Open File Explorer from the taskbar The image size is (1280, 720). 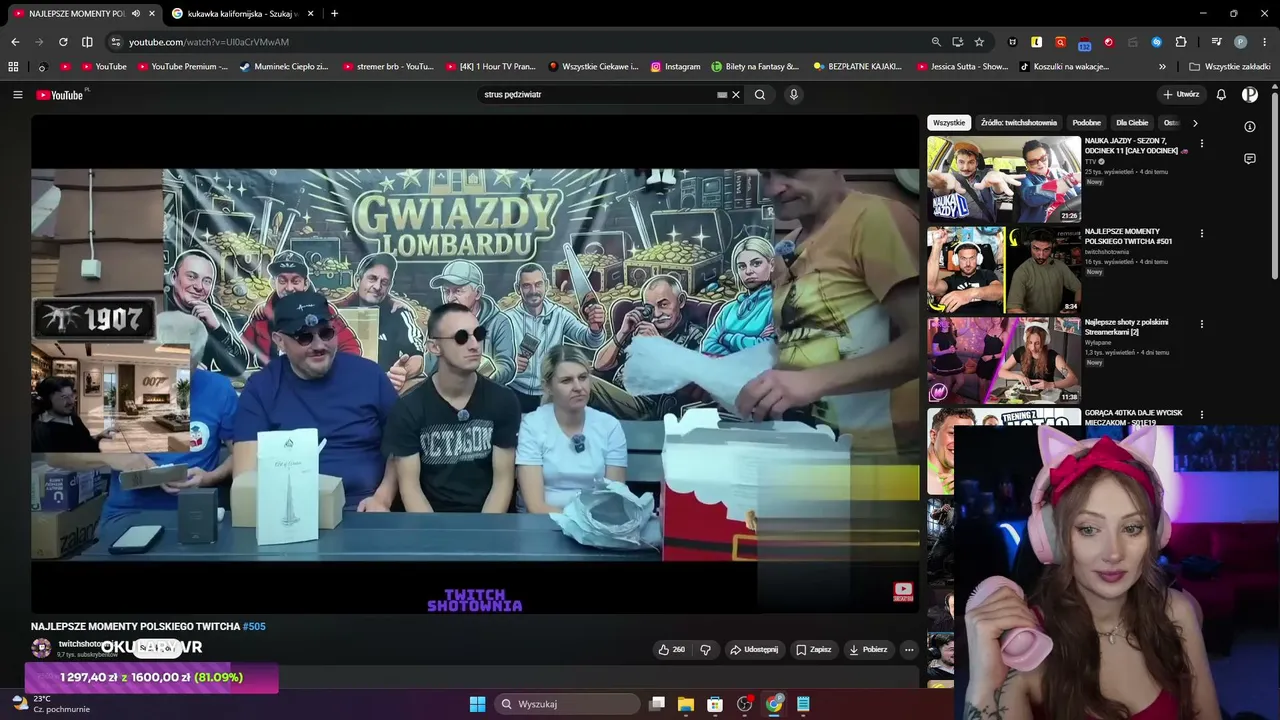click(686, 704)
